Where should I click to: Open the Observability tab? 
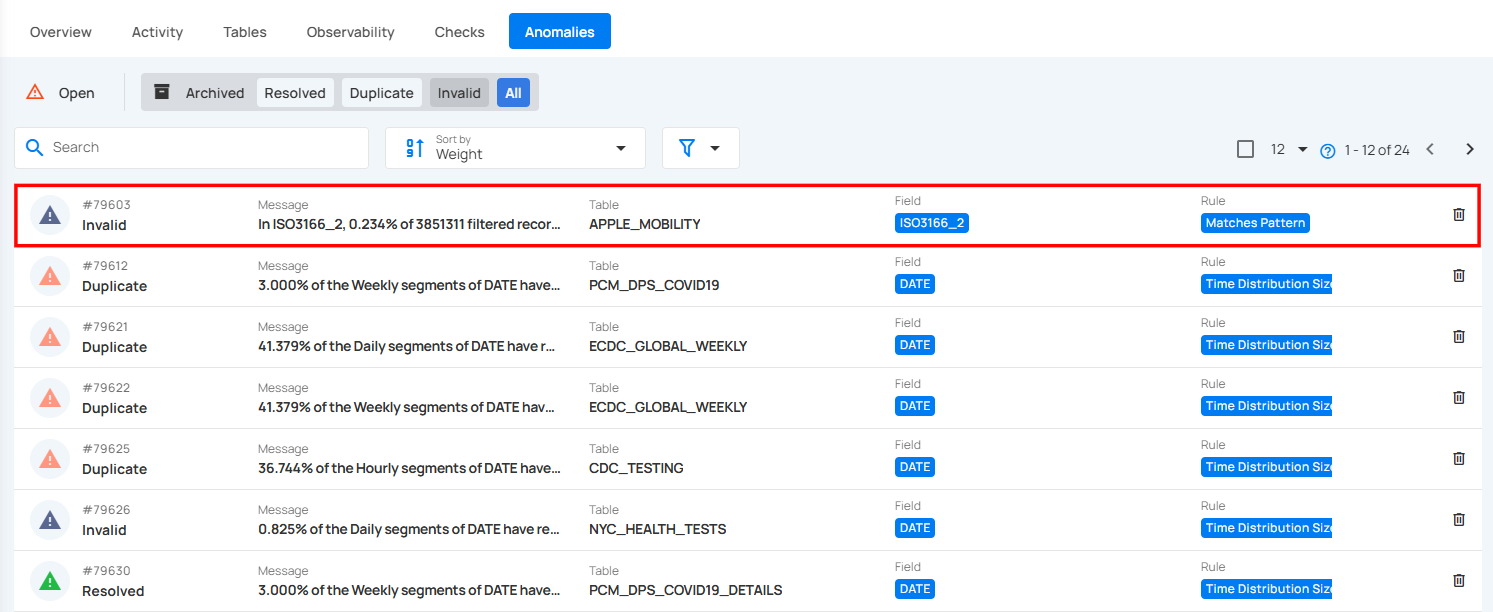point(350,32)
